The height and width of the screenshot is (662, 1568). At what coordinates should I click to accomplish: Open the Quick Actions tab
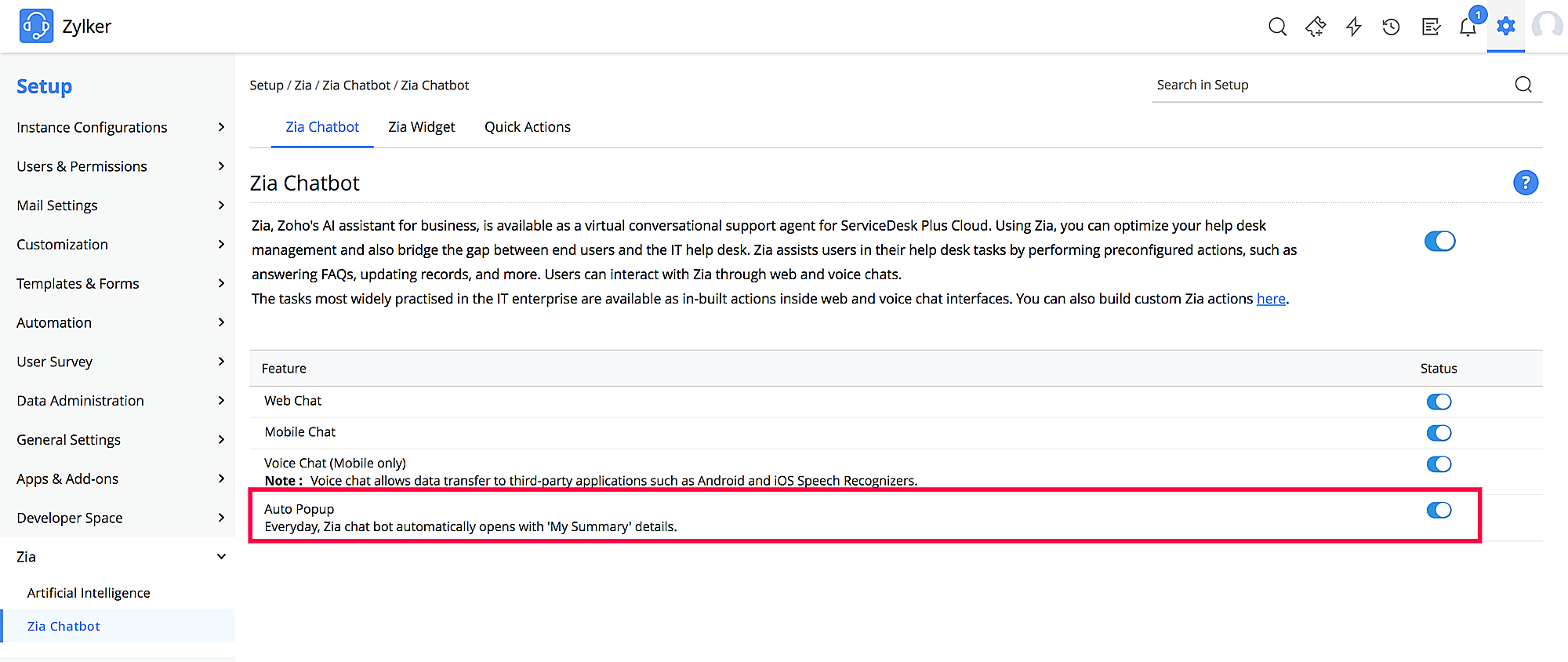[527, 127]
